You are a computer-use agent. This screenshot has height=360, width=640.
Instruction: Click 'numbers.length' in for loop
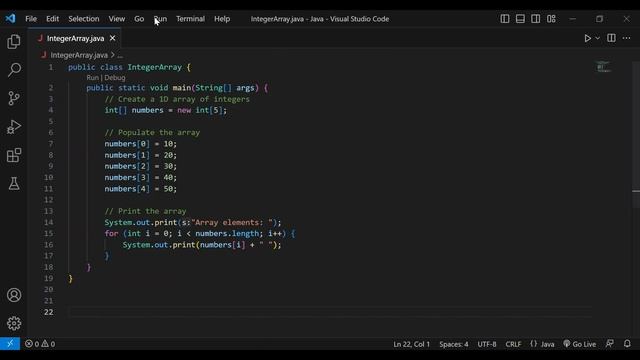pyautogui.click(x=227, y=233)
